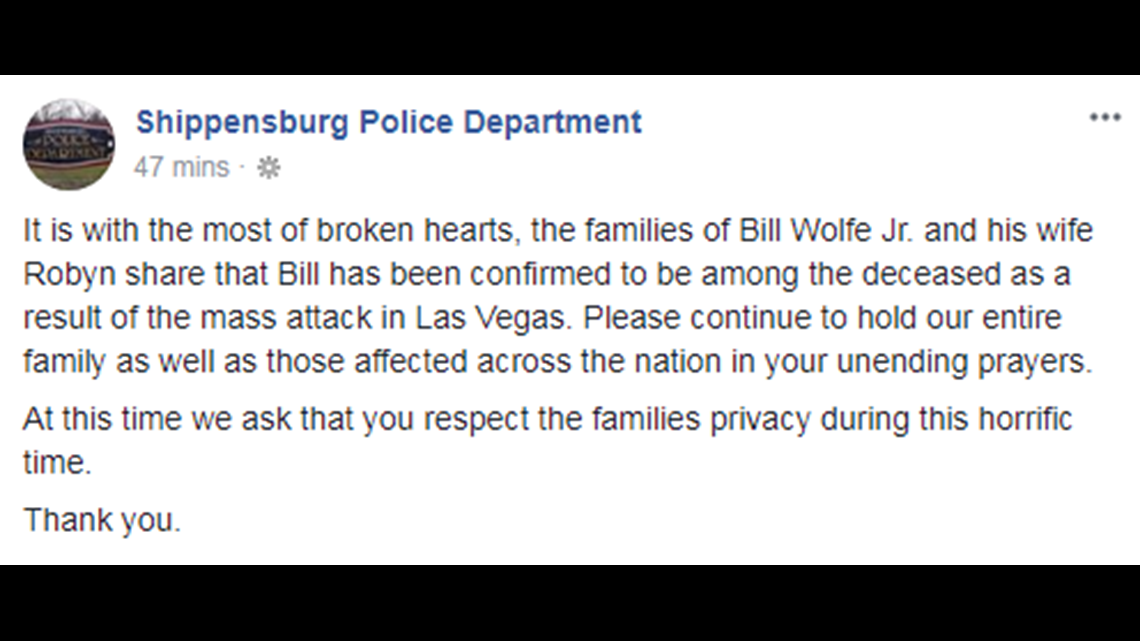Click the 'among the deceased' phrase
The height and width of the screenshot is (641, 1140).
point(851,275)
